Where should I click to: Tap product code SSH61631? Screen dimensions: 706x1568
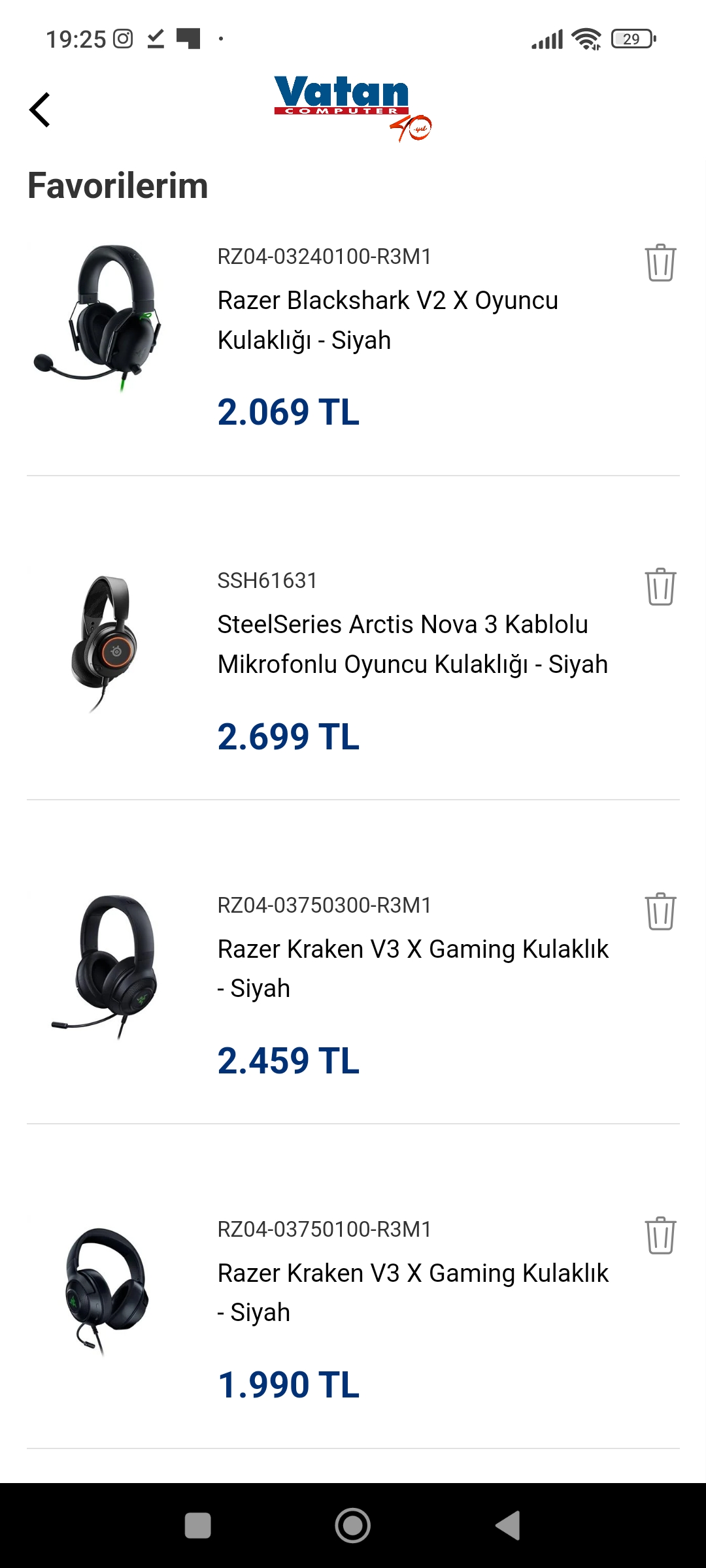pos(267,580)
